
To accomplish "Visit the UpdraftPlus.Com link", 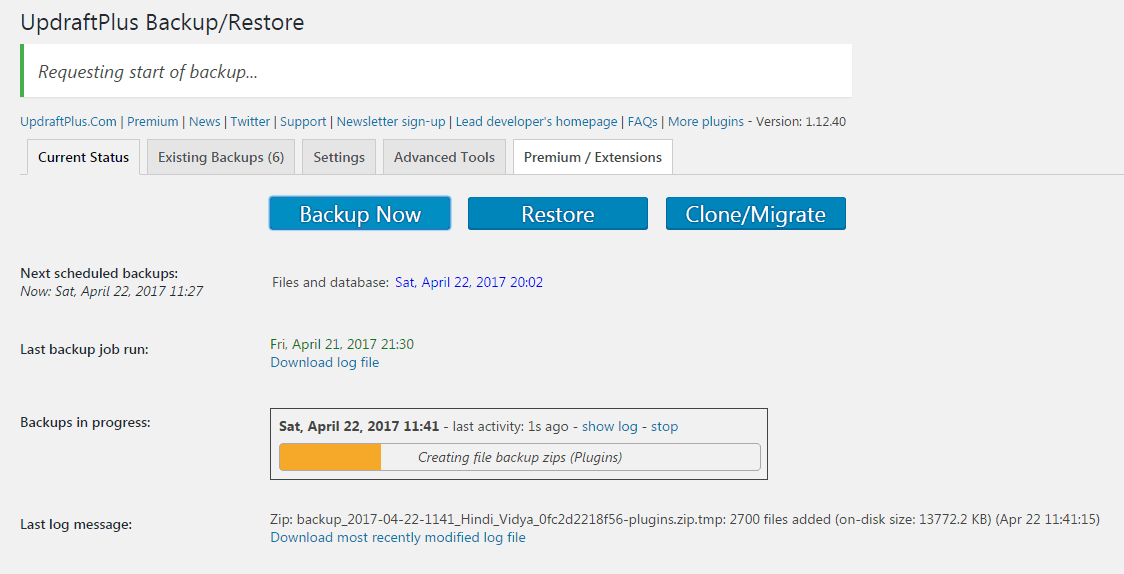I will pos(68,122).
